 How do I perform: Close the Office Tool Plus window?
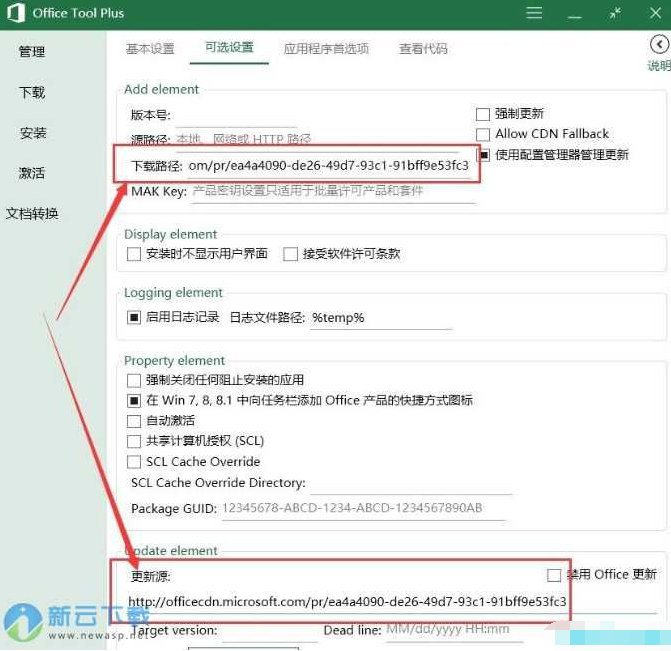pos(655,13)
